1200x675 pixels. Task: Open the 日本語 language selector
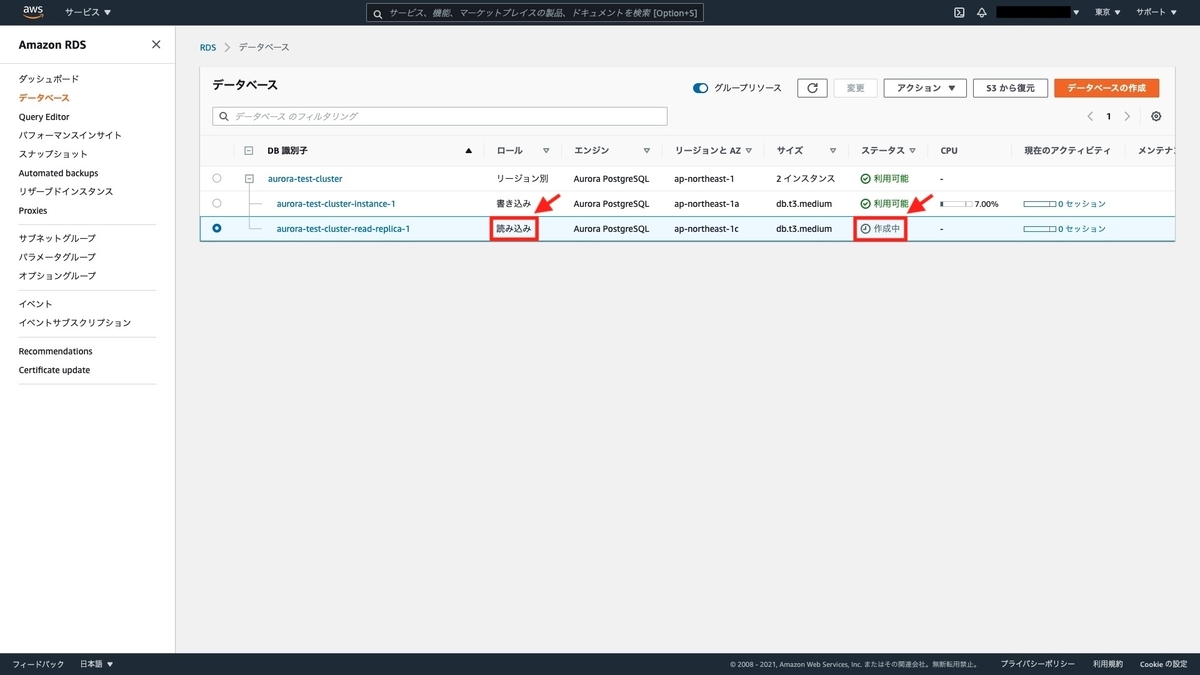pos(96,664)
